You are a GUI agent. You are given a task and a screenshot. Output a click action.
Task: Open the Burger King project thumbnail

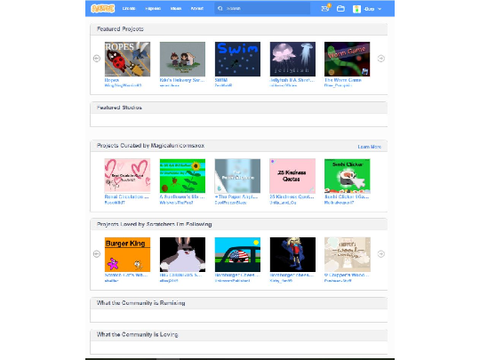pyautogui.click(x=127, y=254)
